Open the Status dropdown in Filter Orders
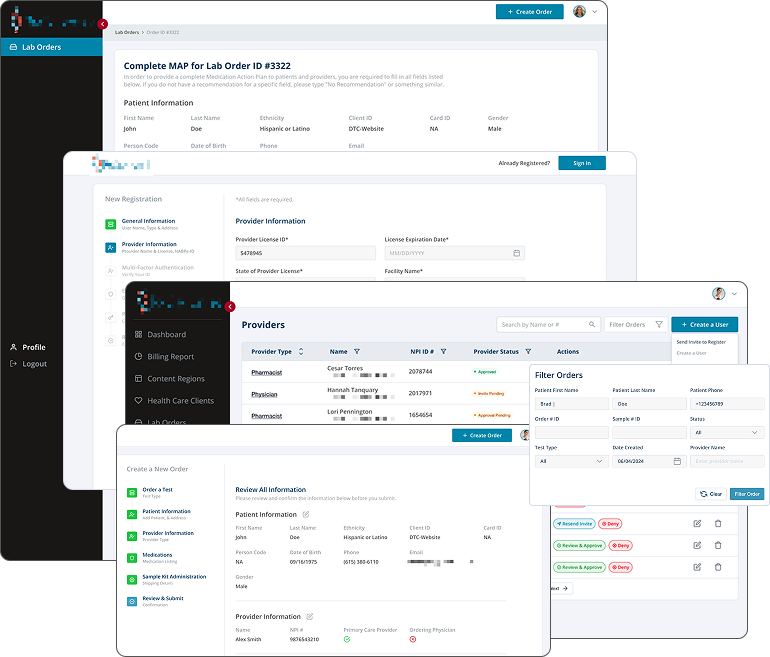Viewport: 770px width, 657px height. point(727,433)
